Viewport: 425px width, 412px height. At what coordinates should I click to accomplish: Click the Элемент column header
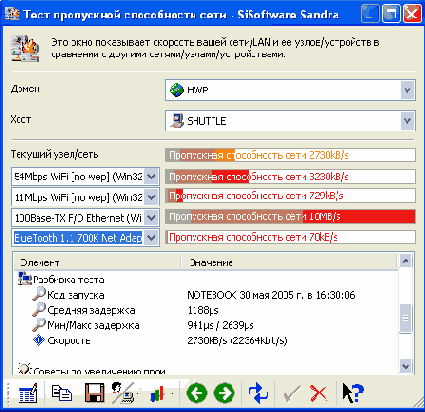point(97,262)
